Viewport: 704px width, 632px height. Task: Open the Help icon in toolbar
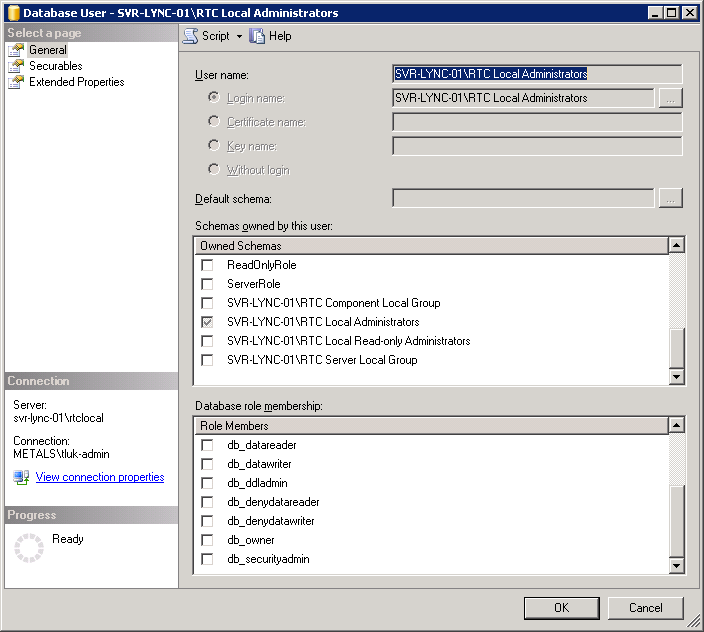point(257,36)
